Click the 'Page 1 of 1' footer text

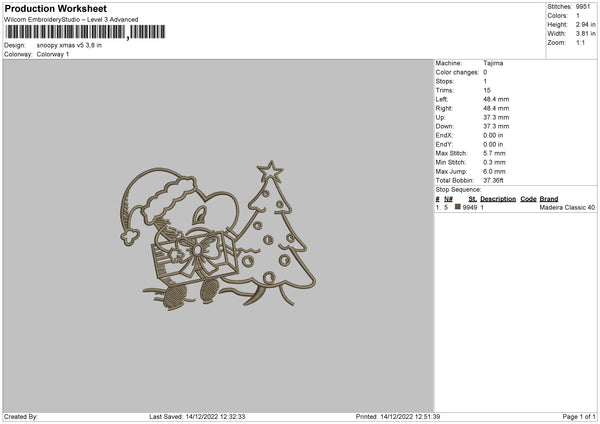tap(579, 417)
